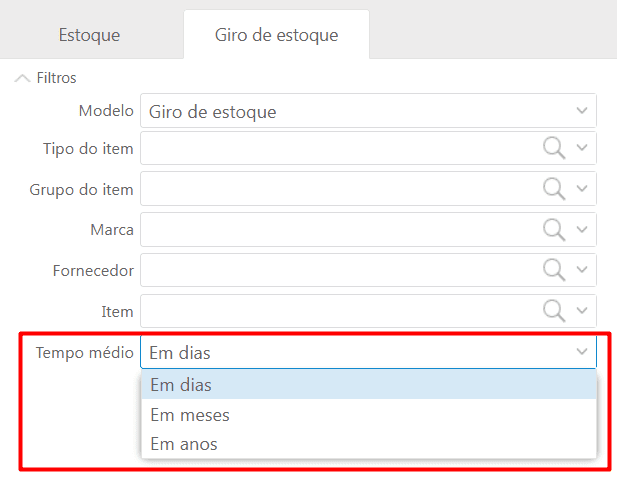Open the Tipo do item dropdown arrow
The width and height of the screenshot is (617, 495).
tap(582, 148)
